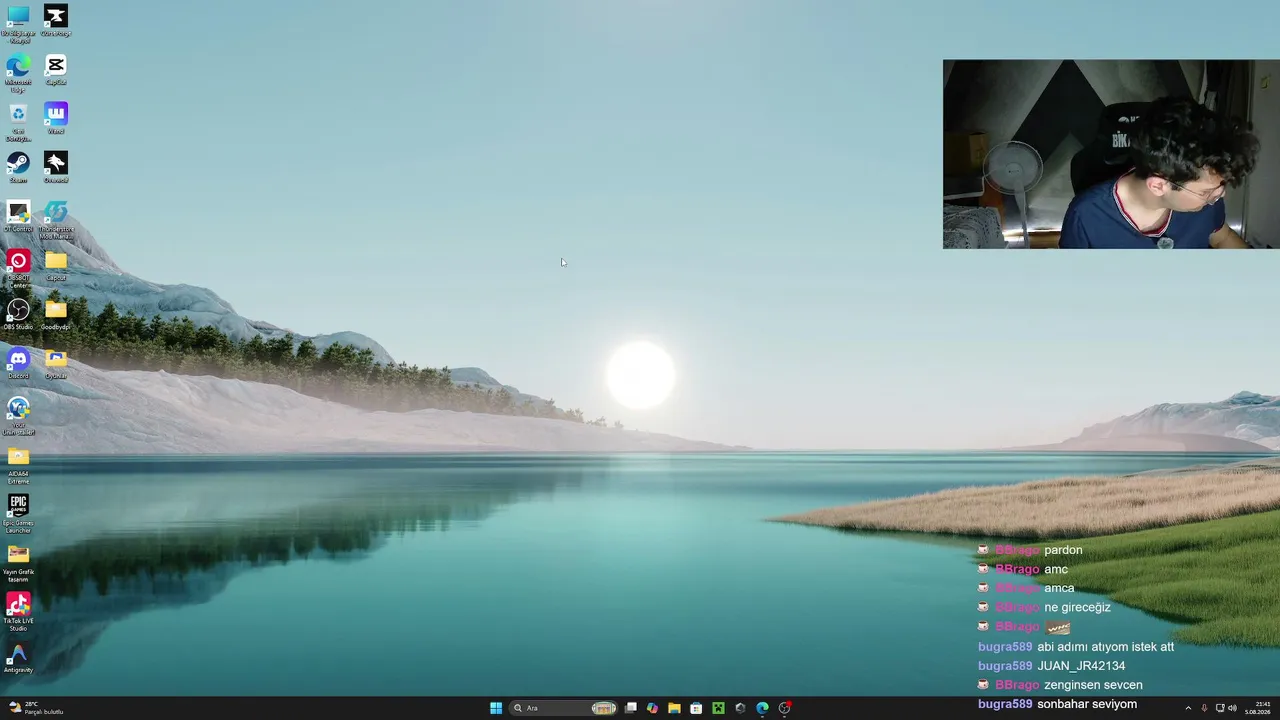
Task: Launch Copilot from the taskbar
Action: (x=652, y=708)
